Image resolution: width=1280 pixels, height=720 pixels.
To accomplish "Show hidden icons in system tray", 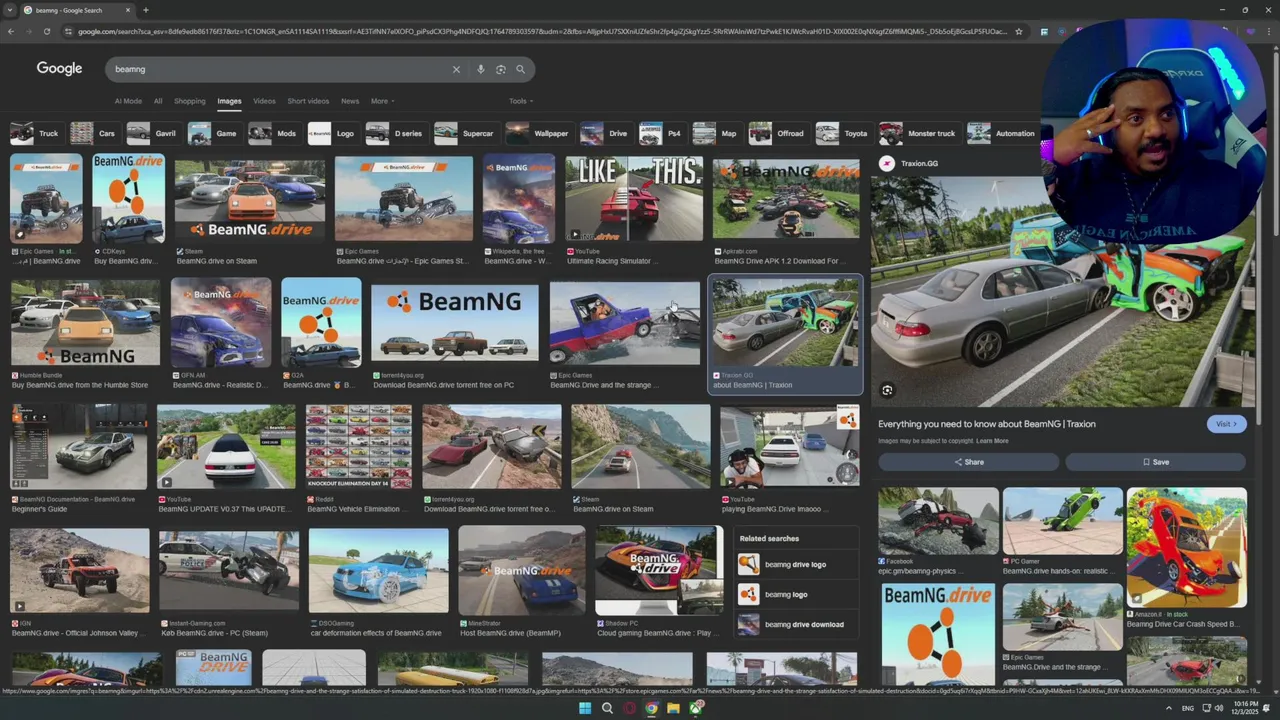I will (x=1168, y=708).
